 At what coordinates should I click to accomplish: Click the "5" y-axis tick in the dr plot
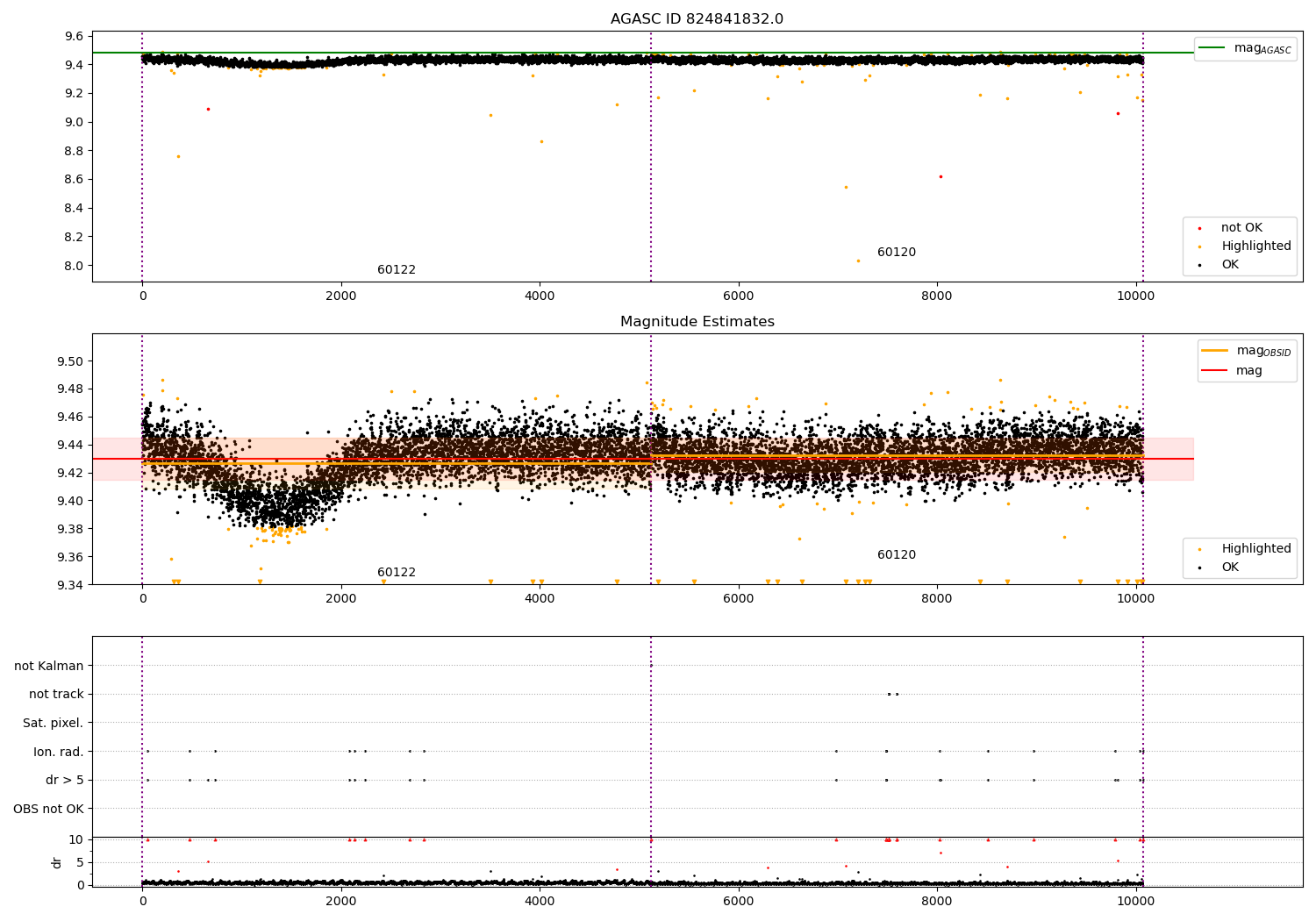pyautogui.click(x=81, y=862)
